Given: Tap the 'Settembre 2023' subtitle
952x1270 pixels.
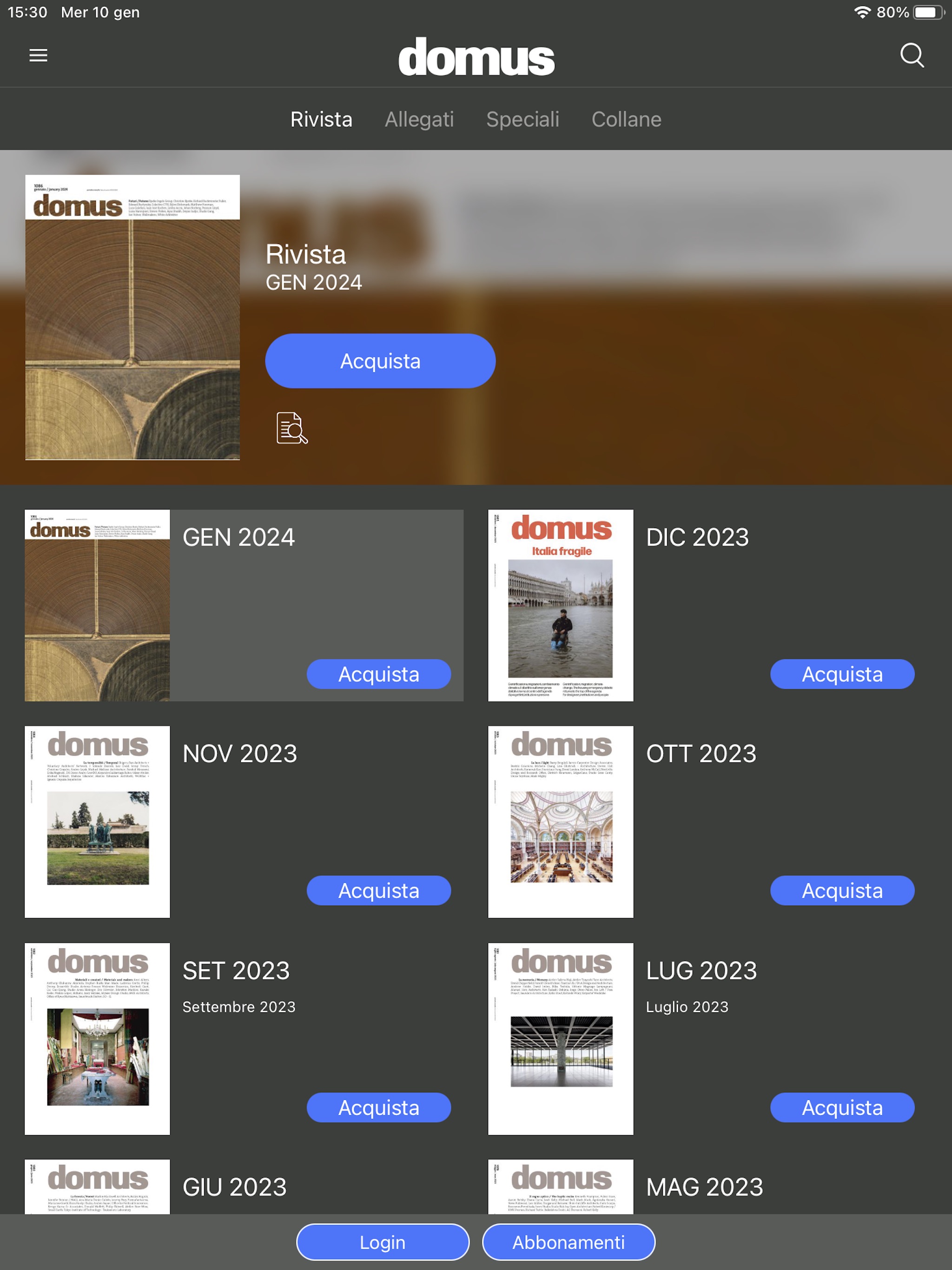Looking at the screenshot, I should (239, 1007).
